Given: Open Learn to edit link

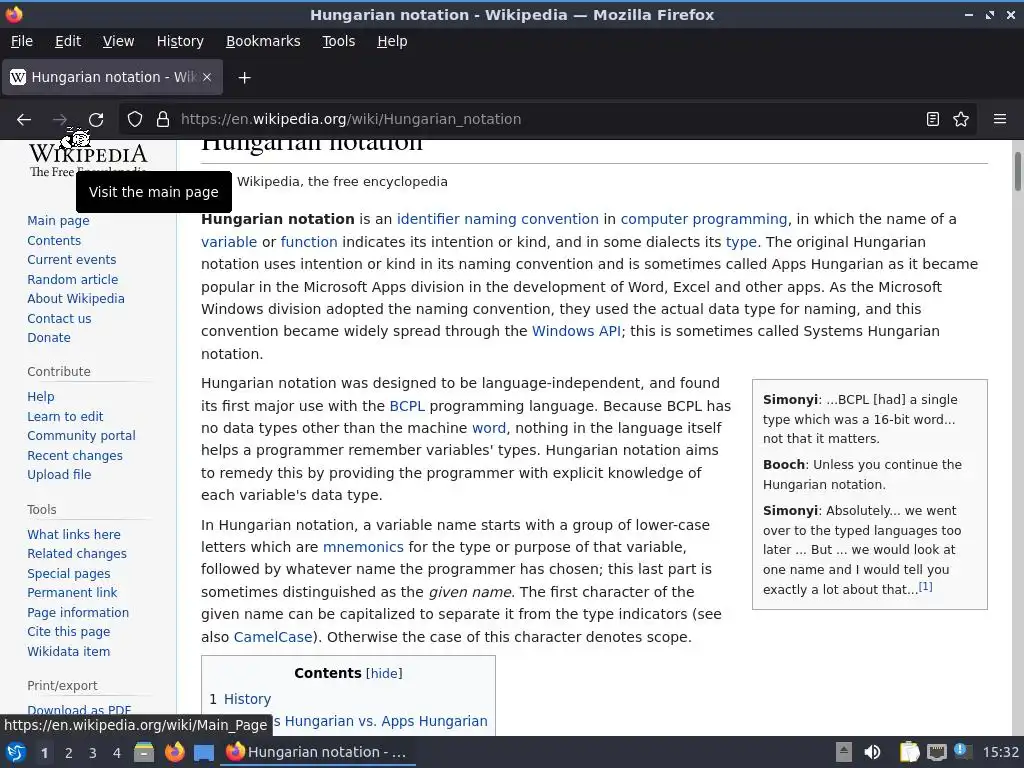Looking at the screenshot, I should tap(65, 417).
